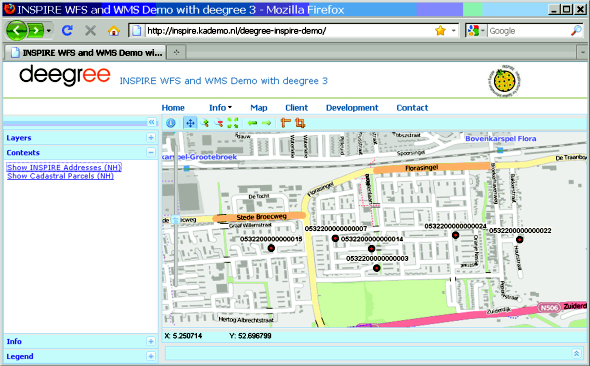Collapse the Contexts panel
Image resolution: width=590 pixels, height=366 pixels.
151,152
